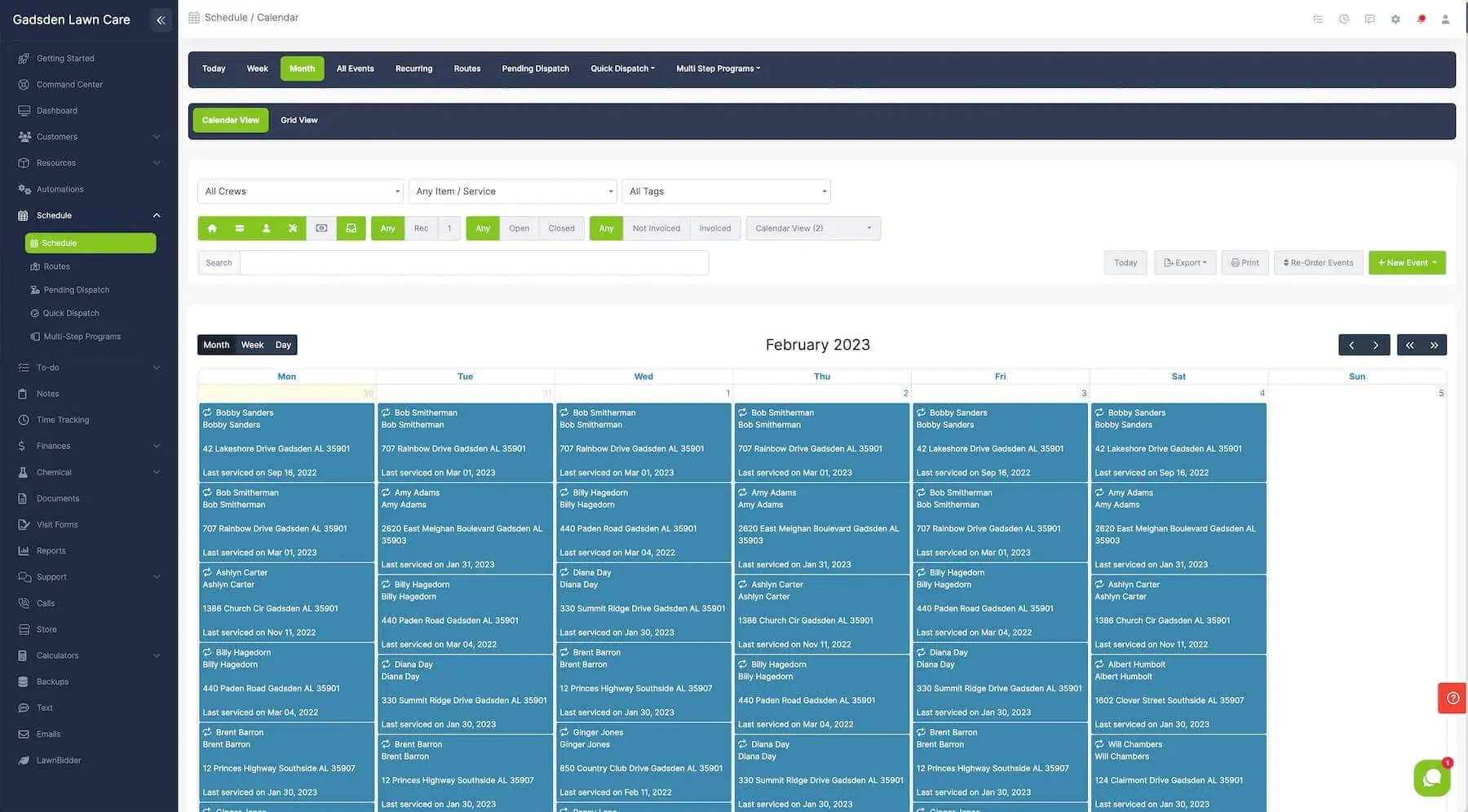1468x812 pixels.
Task: Click the New Event button
Action: pyautogui.click(x=1406, y=263)
